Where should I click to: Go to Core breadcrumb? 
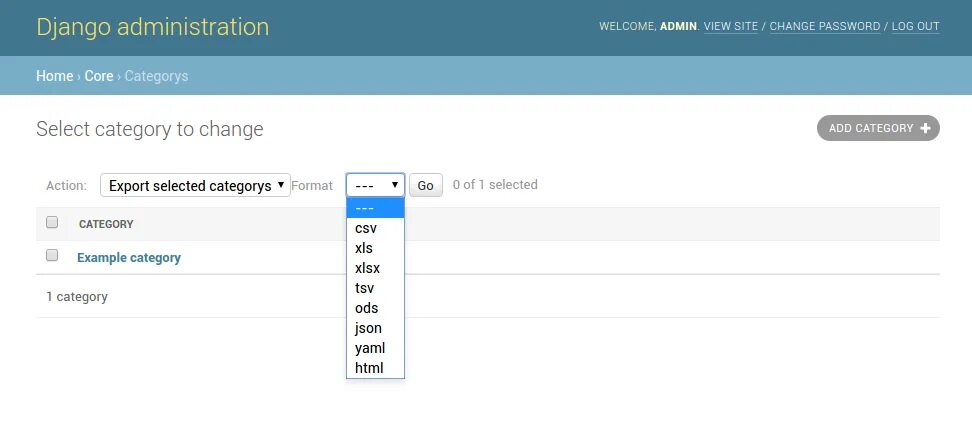(99, 76)
